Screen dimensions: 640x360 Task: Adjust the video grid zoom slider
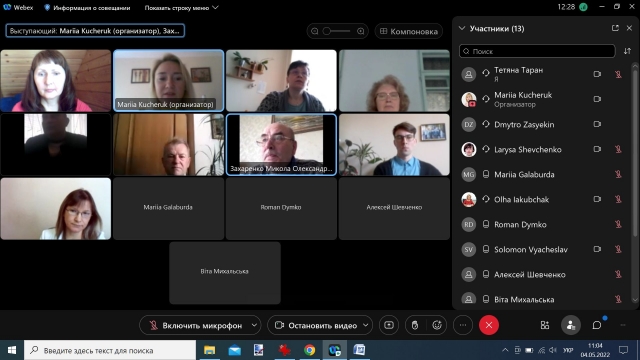(337, 31)
